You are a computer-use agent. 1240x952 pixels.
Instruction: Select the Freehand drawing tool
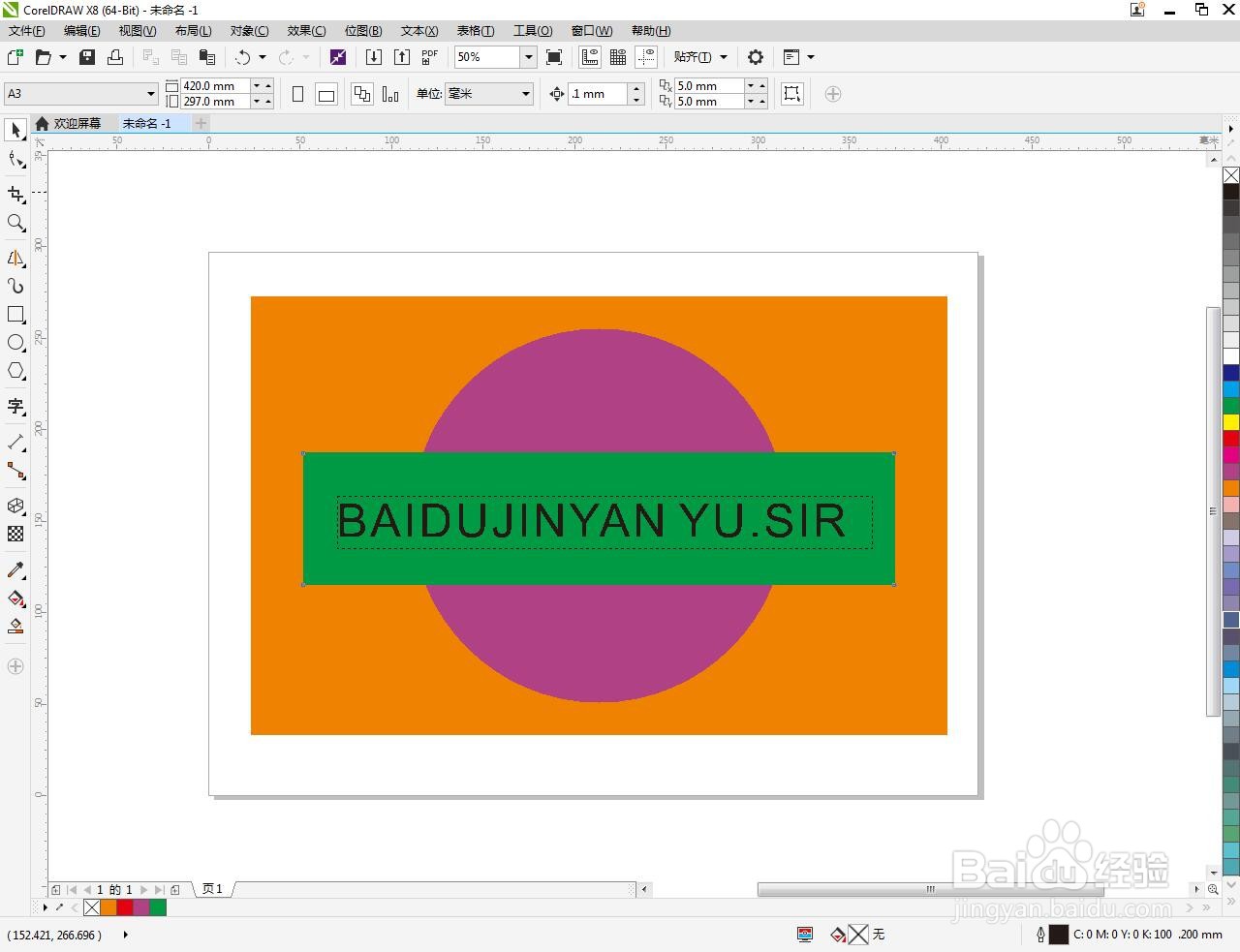tap(15, 258)
